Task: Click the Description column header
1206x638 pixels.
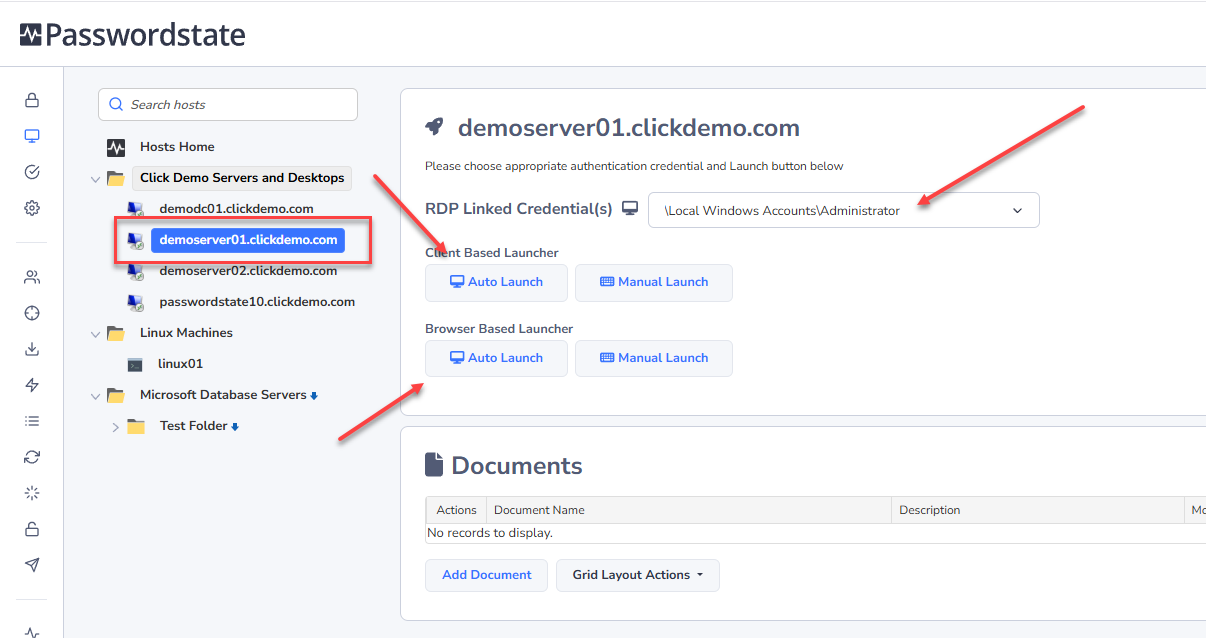Action: point(1038,510)
